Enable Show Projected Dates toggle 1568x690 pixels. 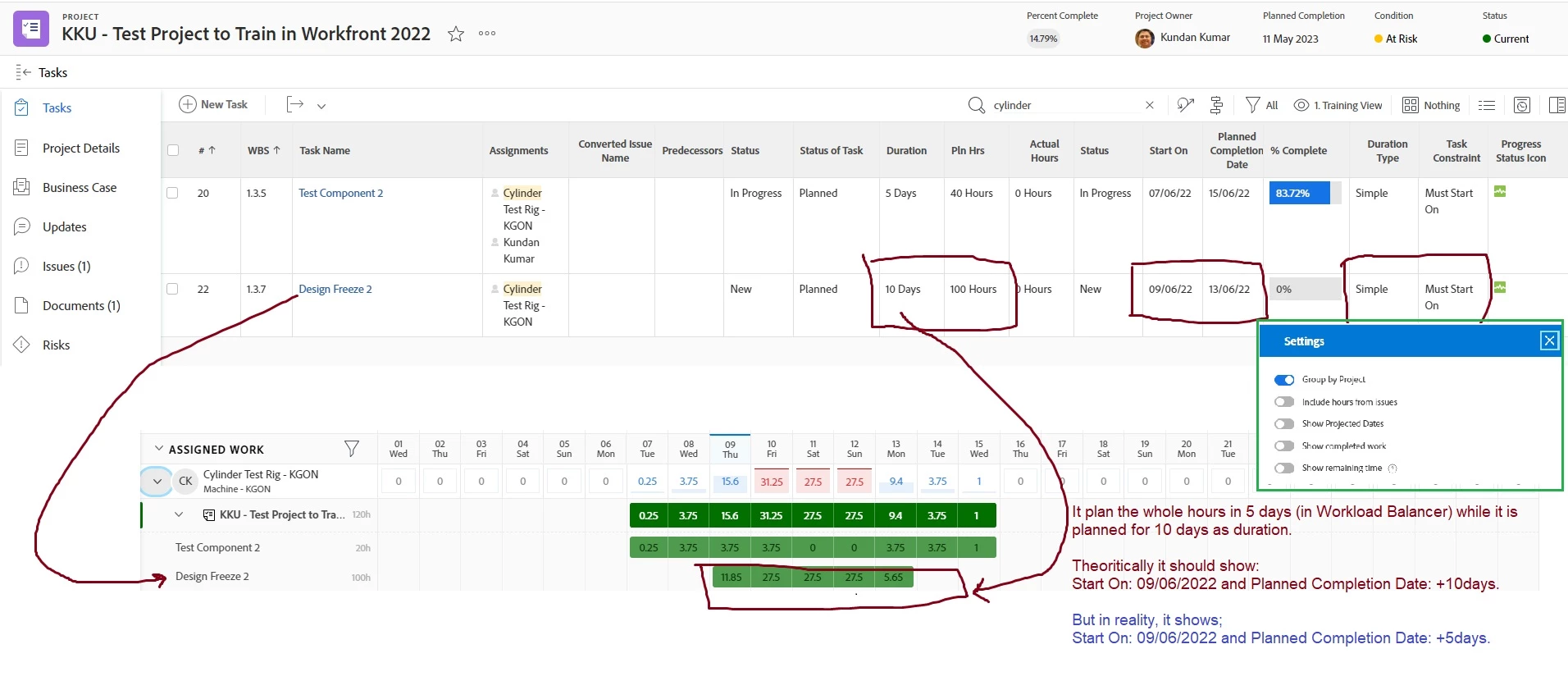pyautogui.click(x=1284, y=424)
